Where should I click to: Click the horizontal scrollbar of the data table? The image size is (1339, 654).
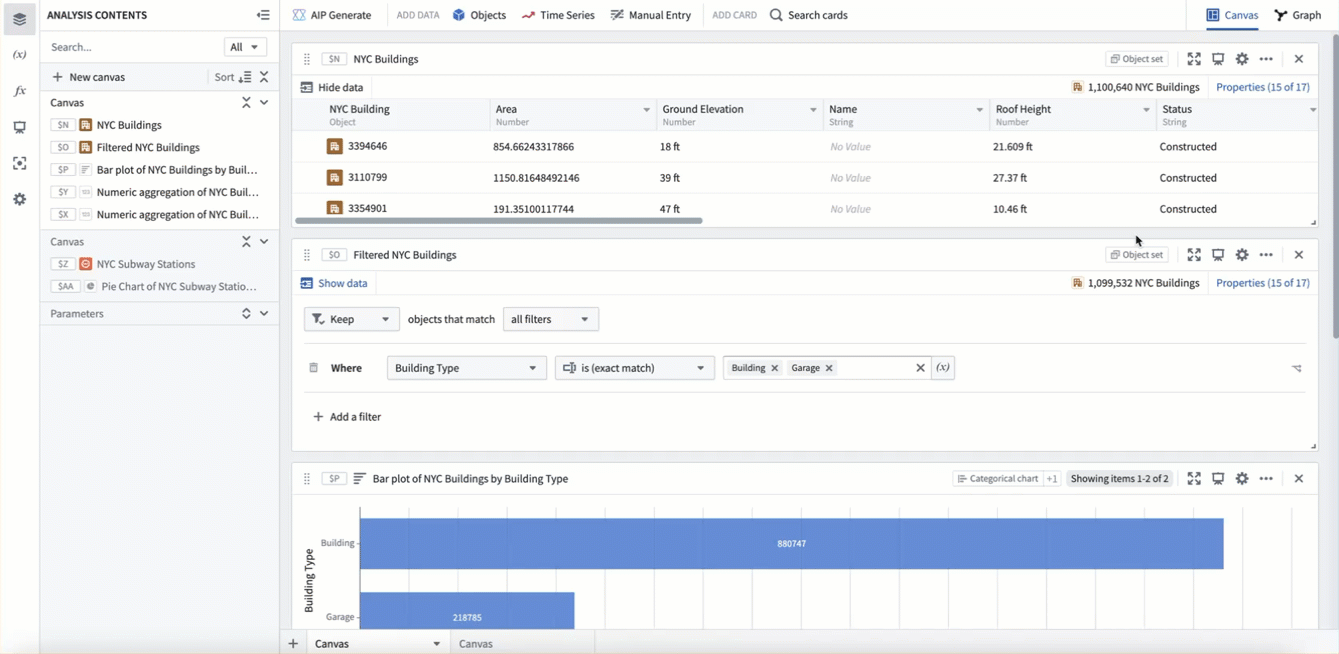click(498, 220)
